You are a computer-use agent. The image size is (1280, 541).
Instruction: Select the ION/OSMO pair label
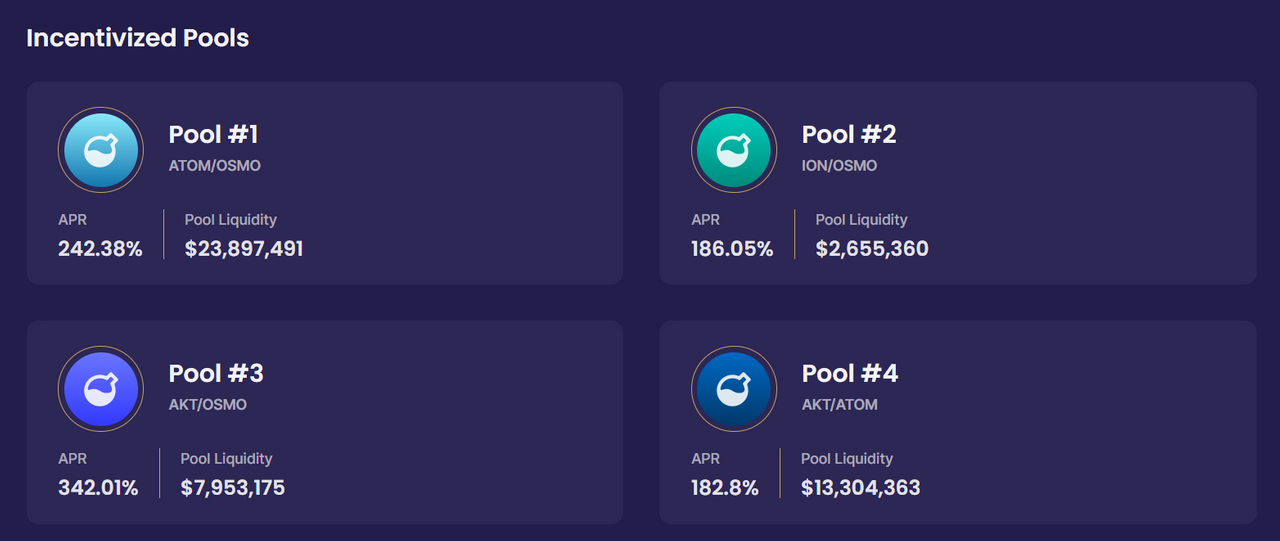coord(839,165)
